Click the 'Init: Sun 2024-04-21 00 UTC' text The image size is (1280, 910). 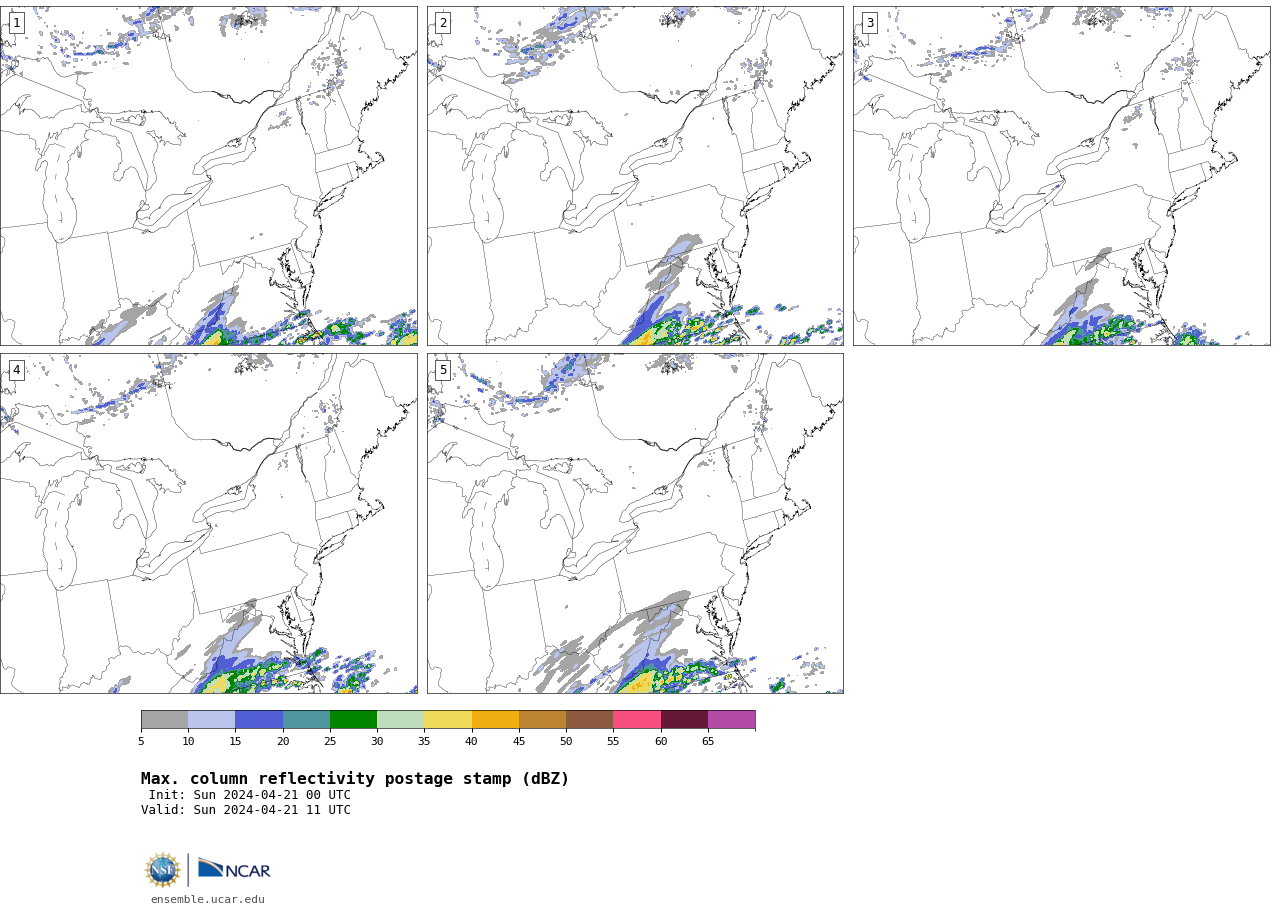(250, 795)
